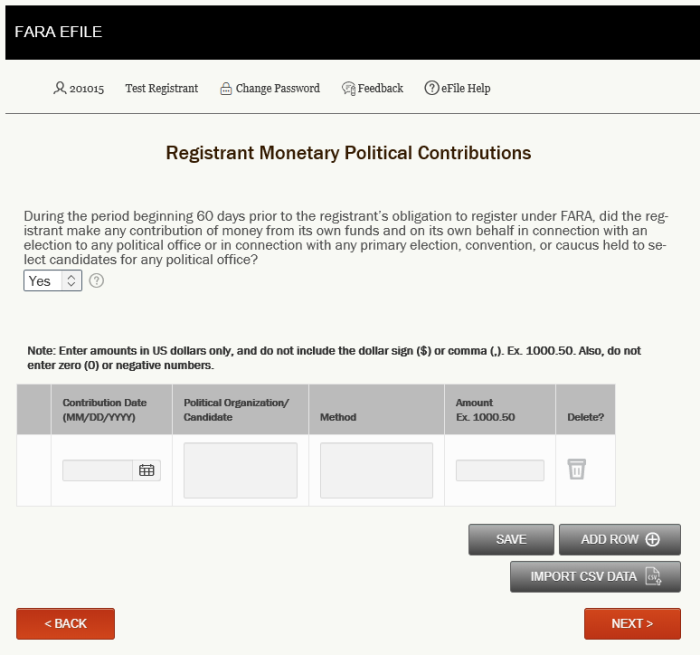Focus the Contribution Date input field

97,470
